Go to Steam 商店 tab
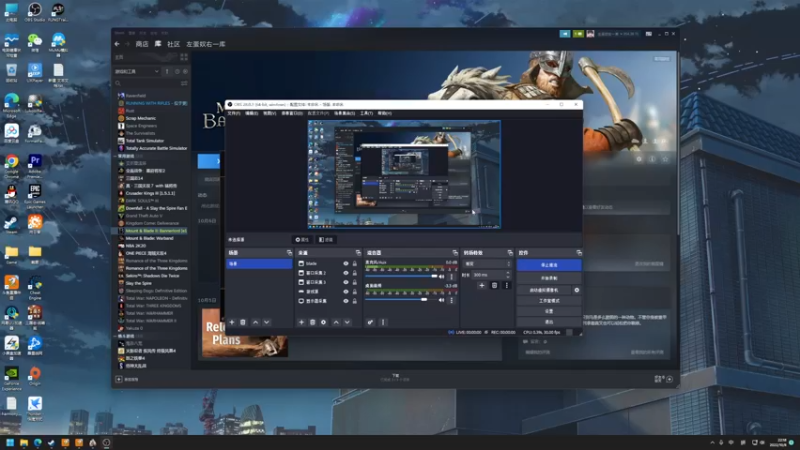This screenshot has width=800, height=450. click(x=142, y=44)
